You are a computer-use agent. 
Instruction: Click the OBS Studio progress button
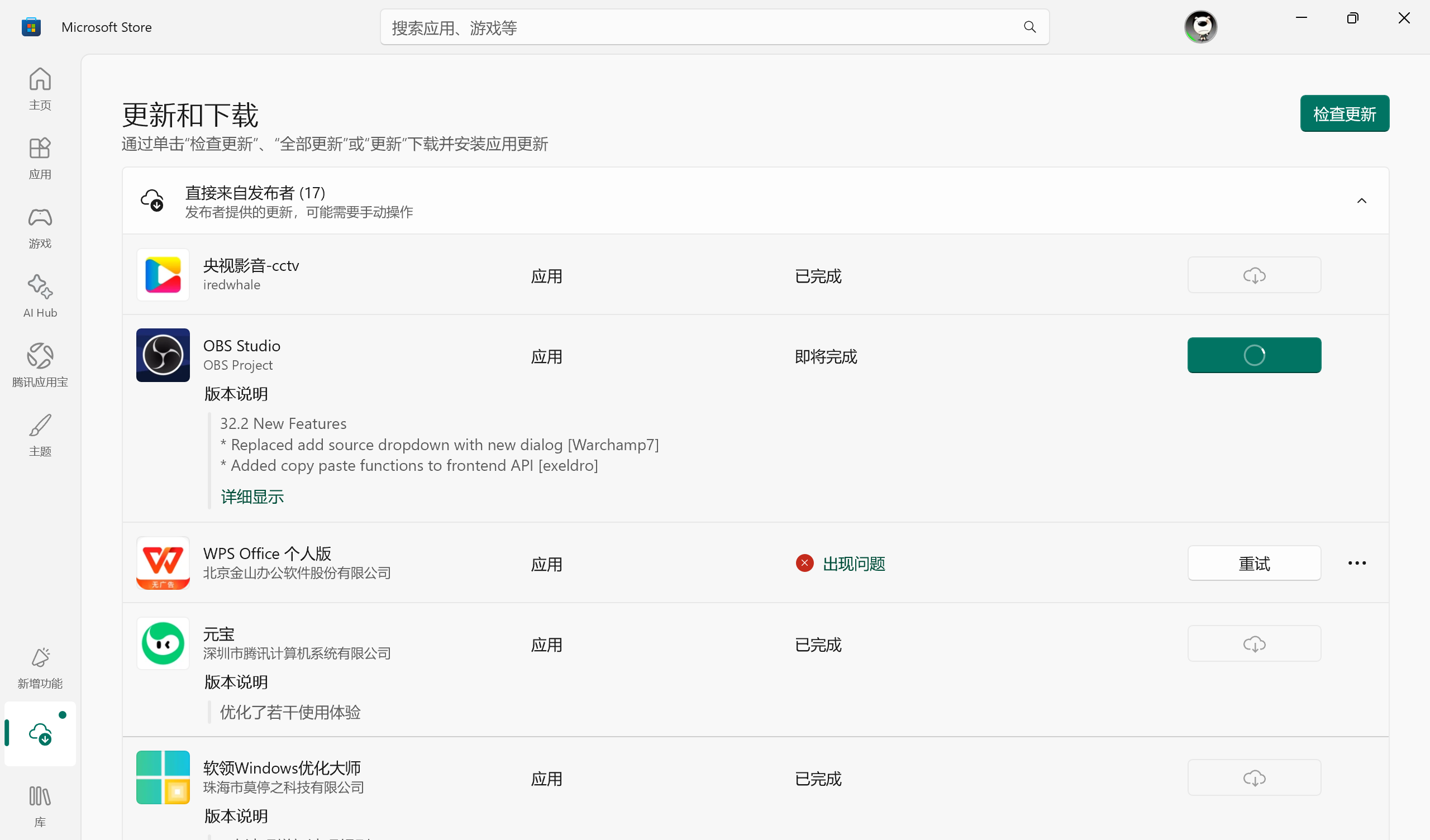click(1254, 355)
